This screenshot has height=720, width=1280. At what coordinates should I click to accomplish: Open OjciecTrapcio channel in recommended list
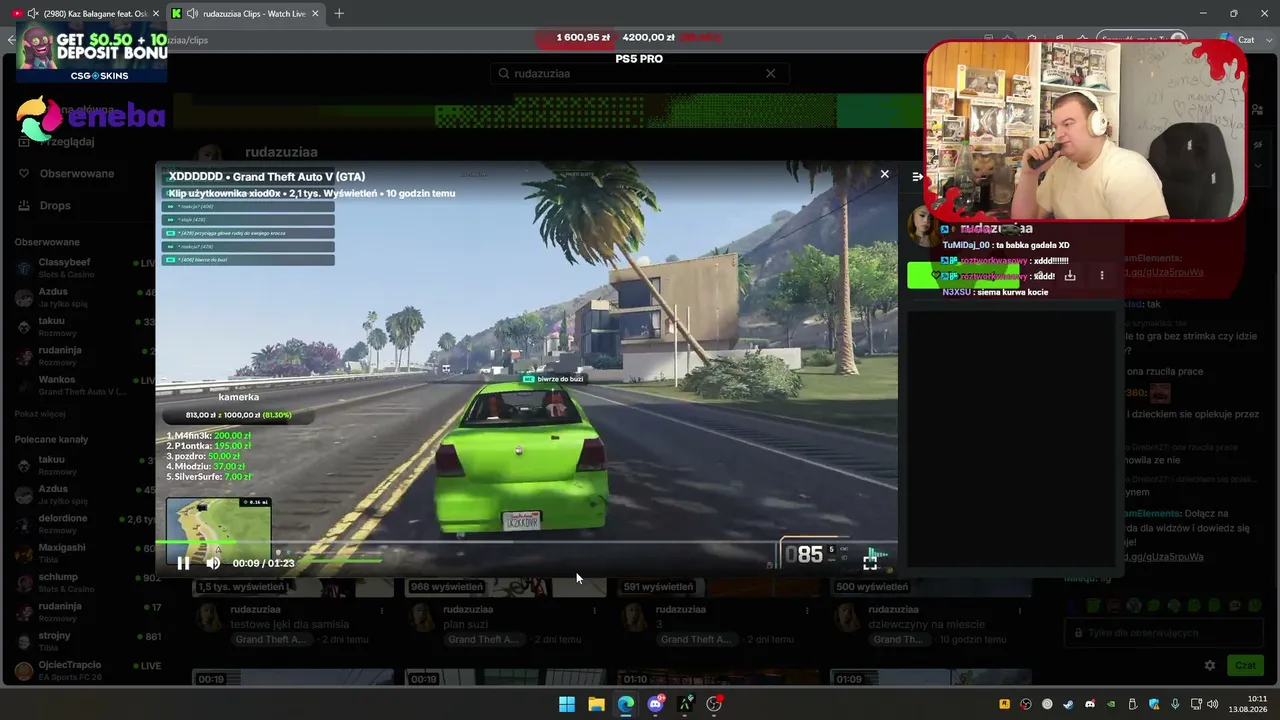[x=85, y=670]
